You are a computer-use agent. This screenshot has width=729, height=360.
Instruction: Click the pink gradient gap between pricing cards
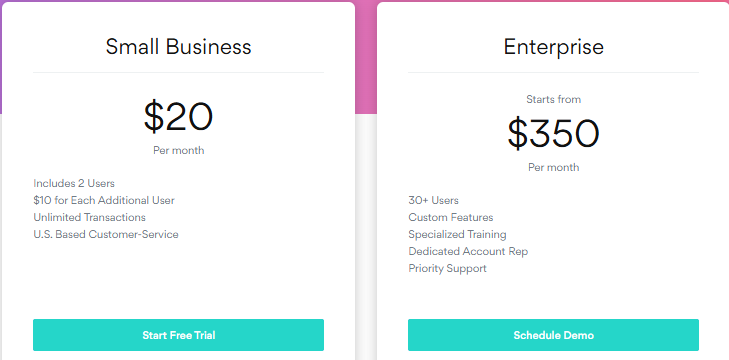366,58
